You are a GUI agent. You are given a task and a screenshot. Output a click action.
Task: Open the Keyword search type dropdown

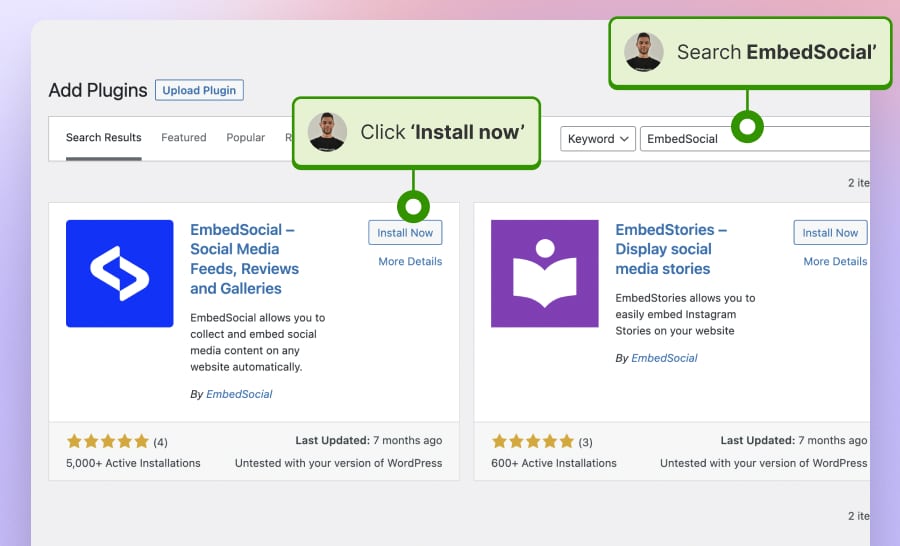(598, 139)
